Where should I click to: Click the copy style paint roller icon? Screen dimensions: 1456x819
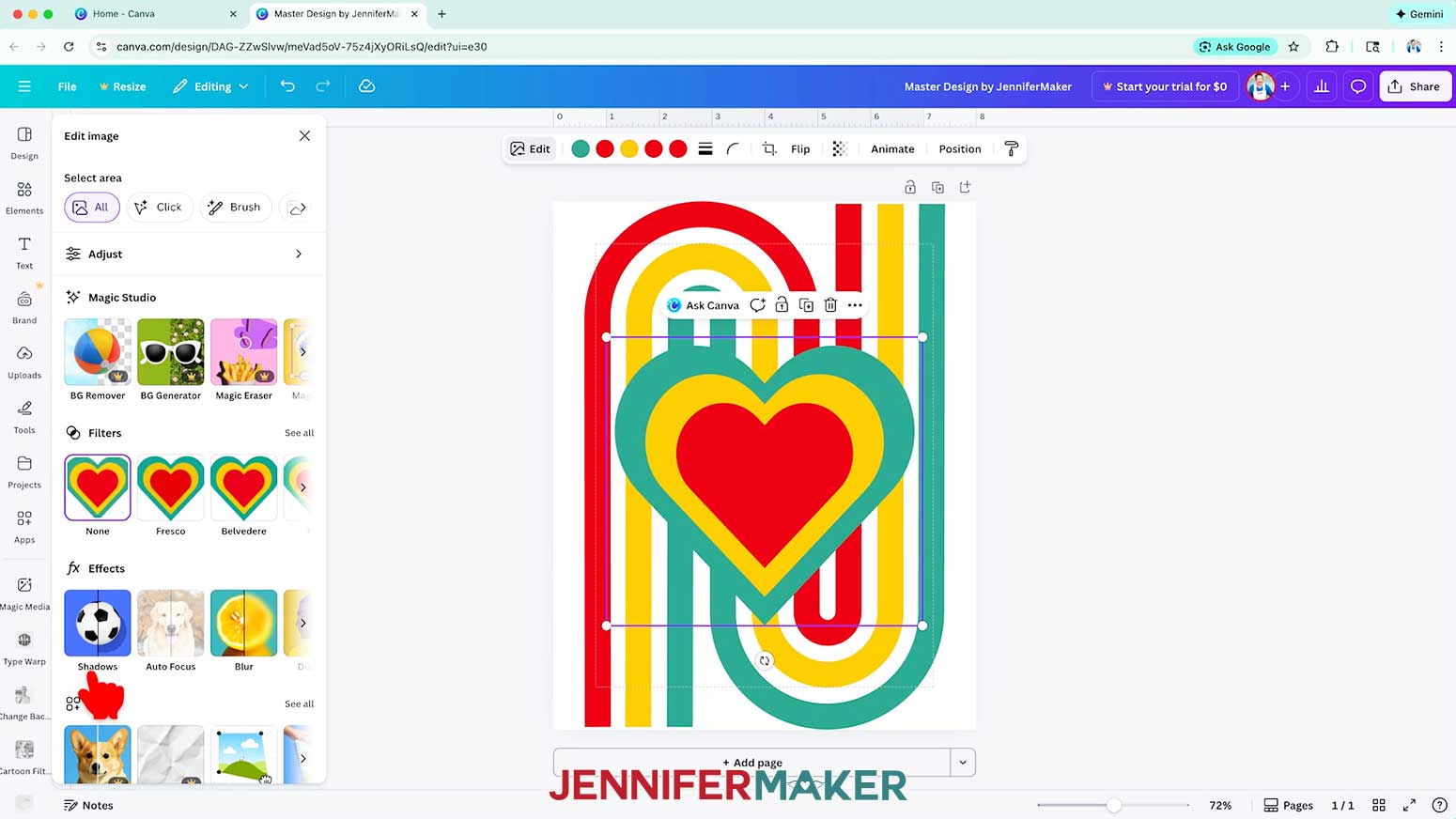1012,149
